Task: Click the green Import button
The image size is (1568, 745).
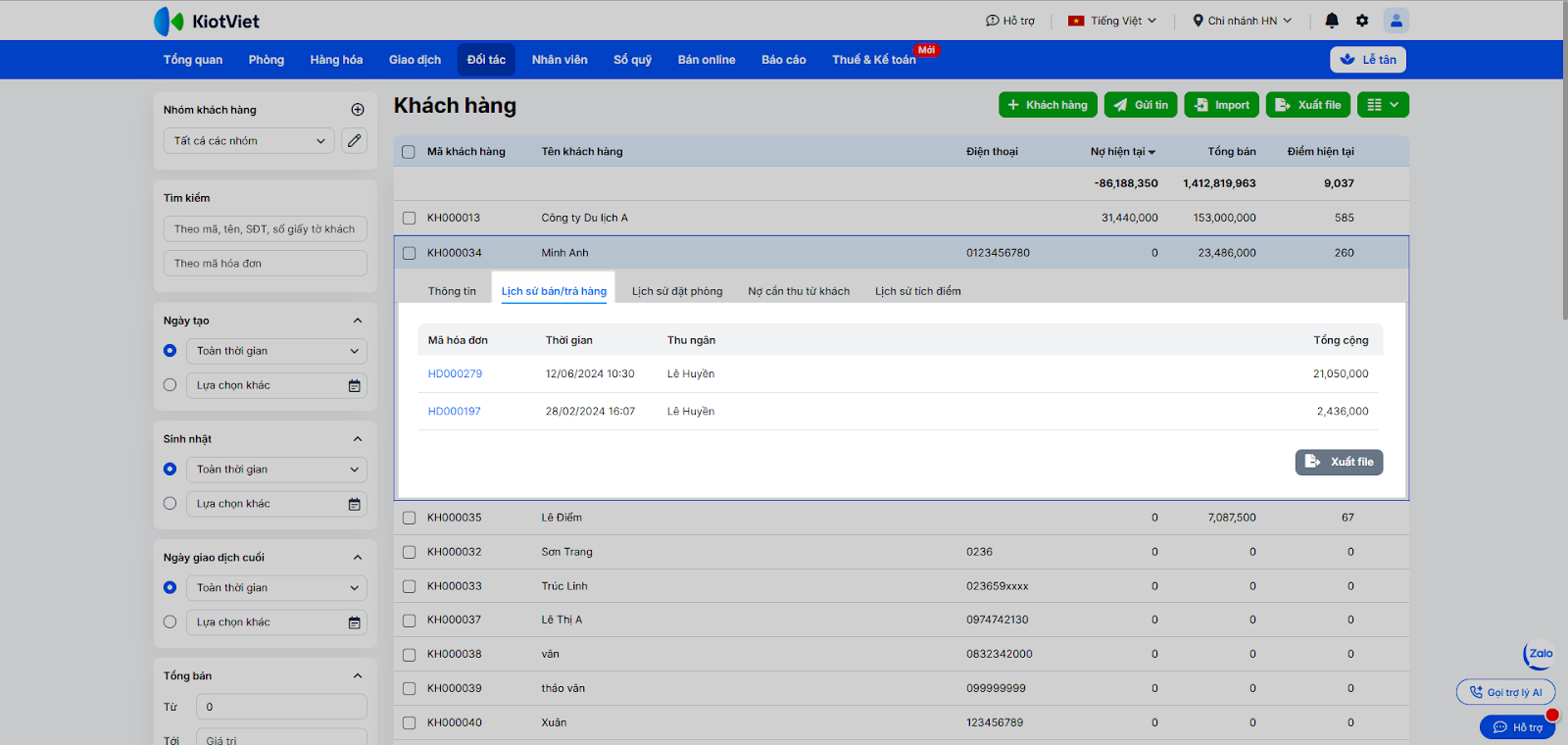Action: pos(1221,105)
